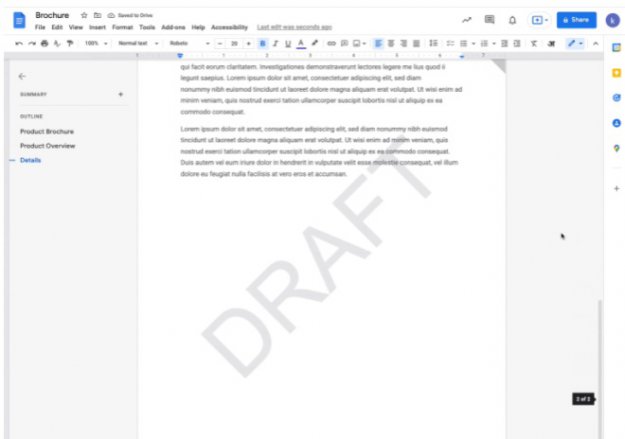Open the bulleted list options arrow
Image resolution: width=625 pixels, height=439 pixels.
pyautogui.click(x=473, y=43)
